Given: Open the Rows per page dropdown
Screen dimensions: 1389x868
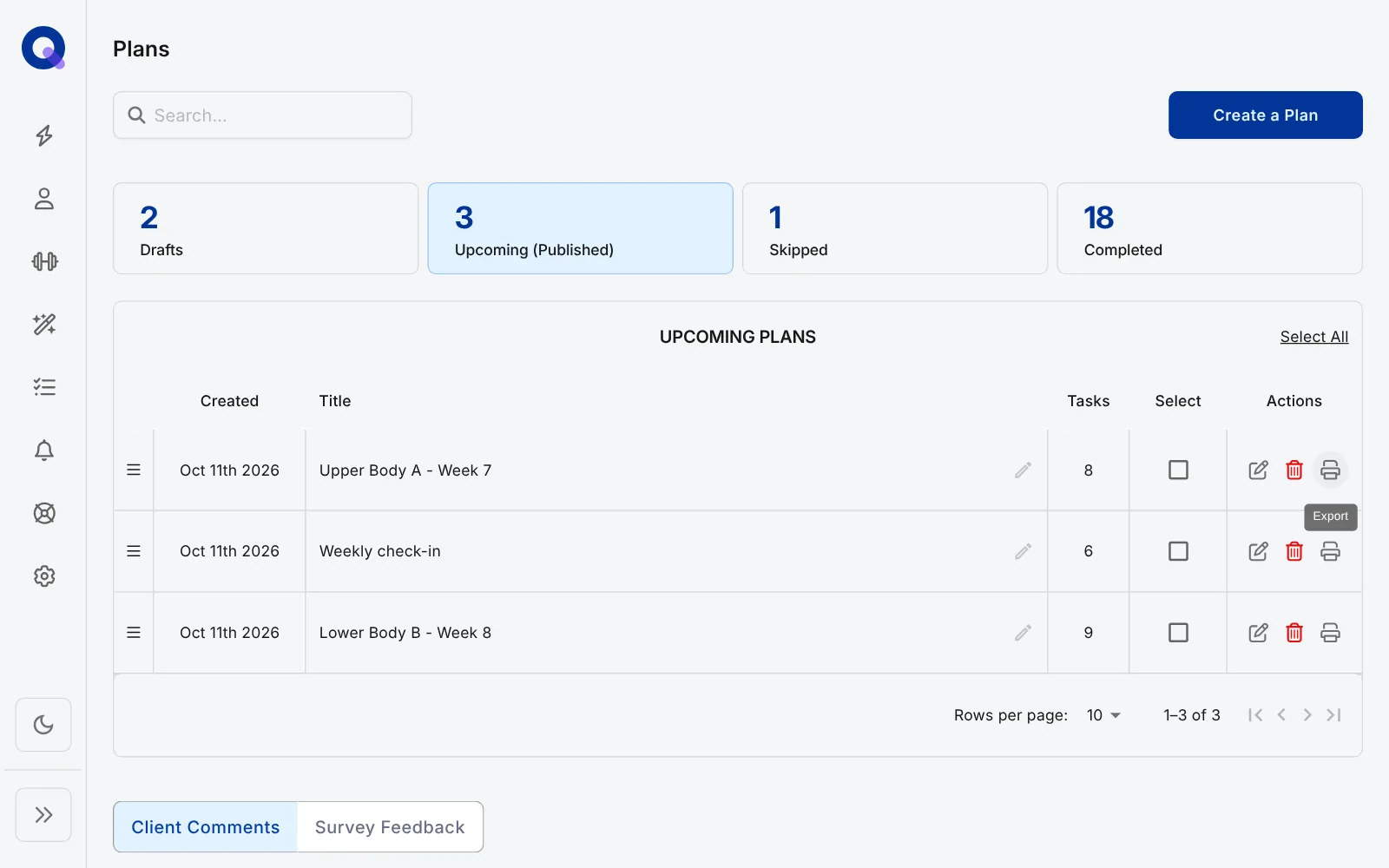Looking at the screenshot, I should coord(1103,715).
